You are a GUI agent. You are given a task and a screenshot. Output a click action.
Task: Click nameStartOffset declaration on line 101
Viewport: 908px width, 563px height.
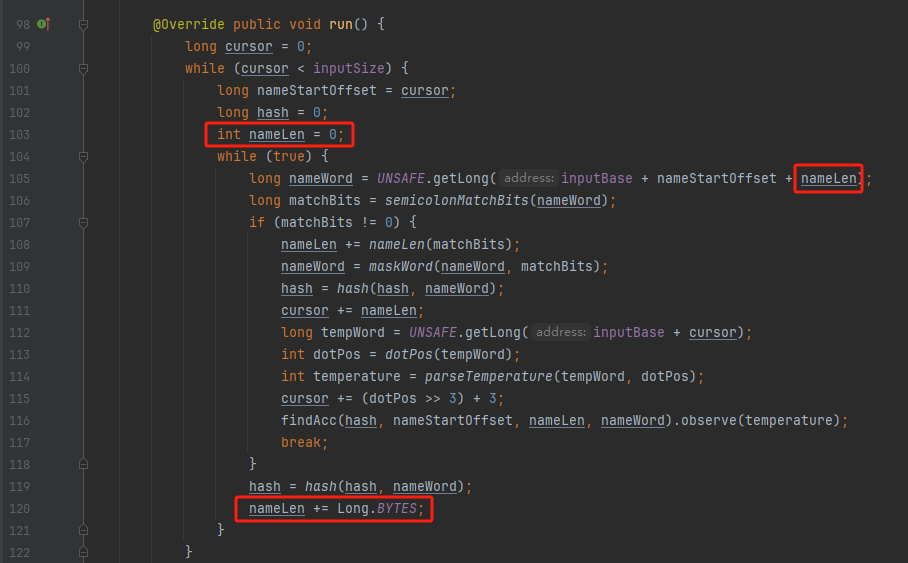coord(316,90)
